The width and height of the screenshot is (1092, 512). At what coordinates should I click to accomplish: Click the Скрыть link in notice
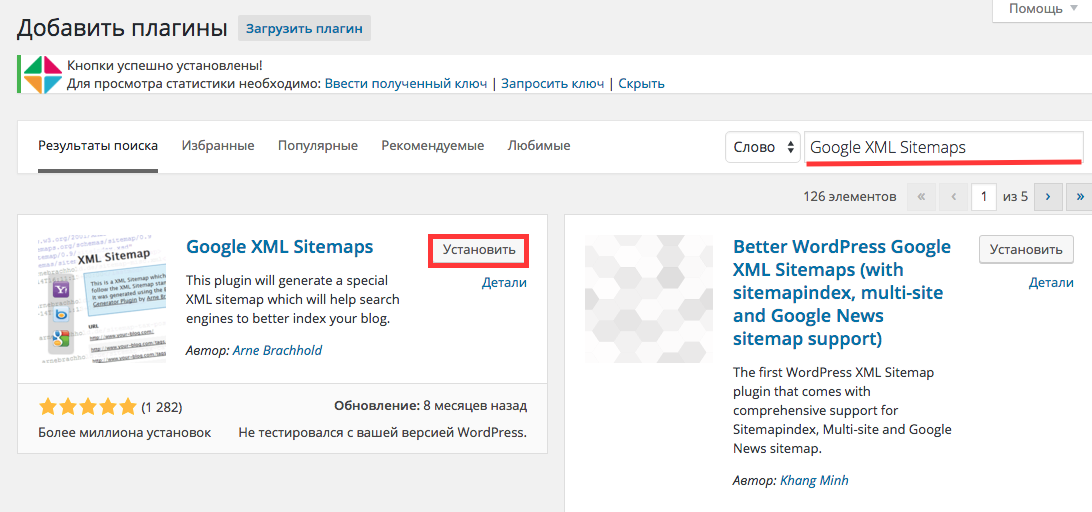[x=641, y=84]
